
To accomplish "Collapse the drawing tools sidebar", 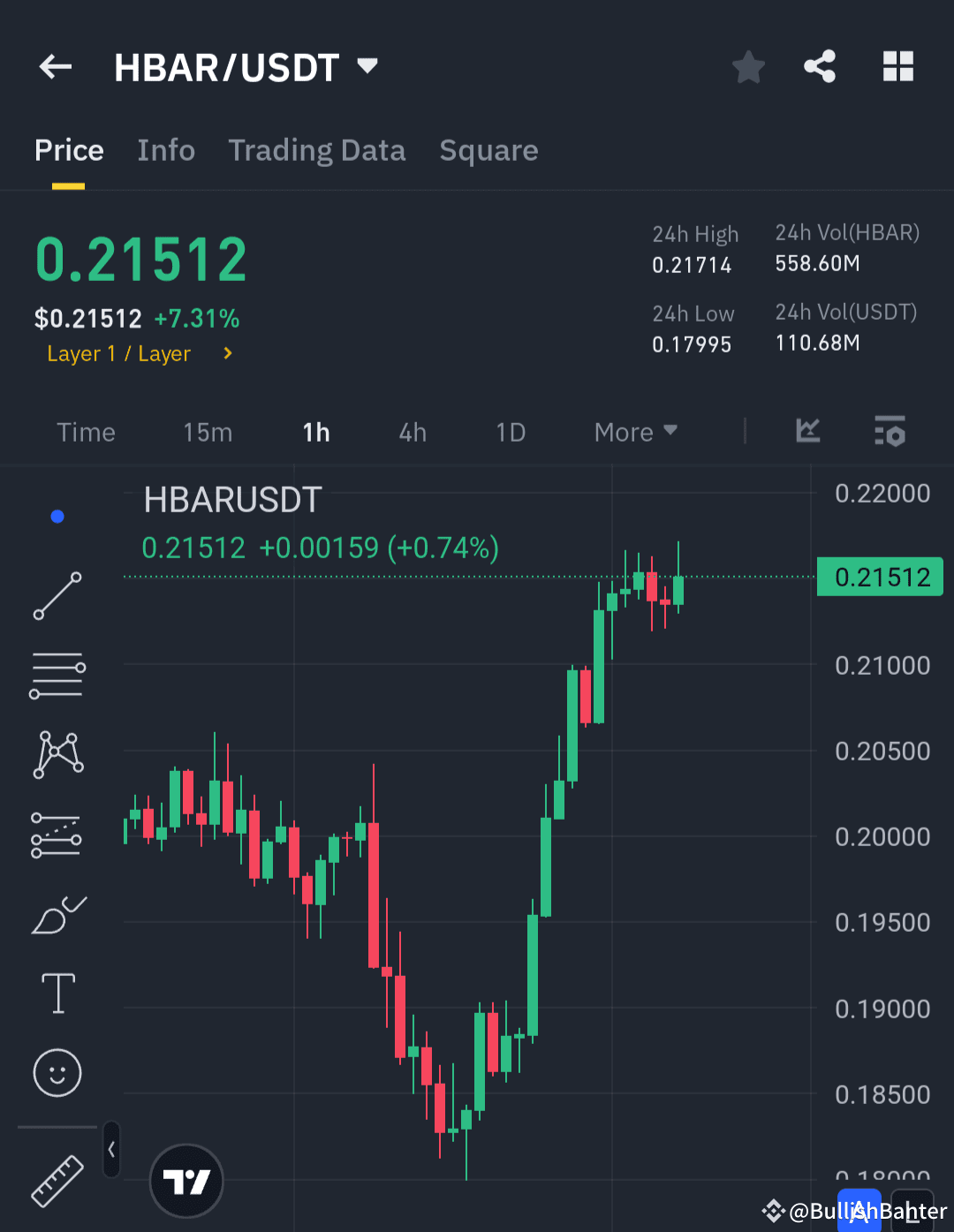I will [111, 1150].
